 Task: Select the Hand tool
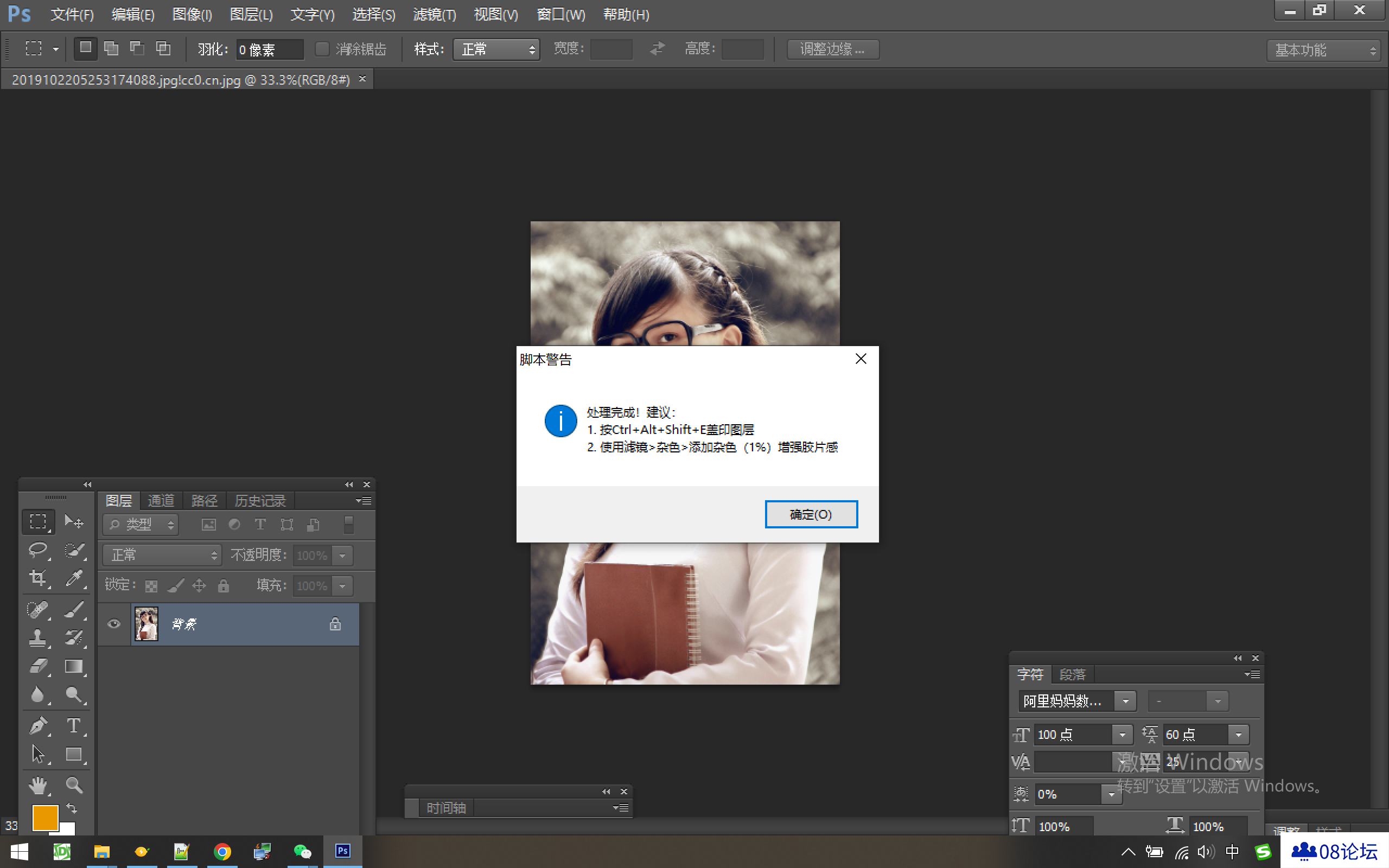38,786
